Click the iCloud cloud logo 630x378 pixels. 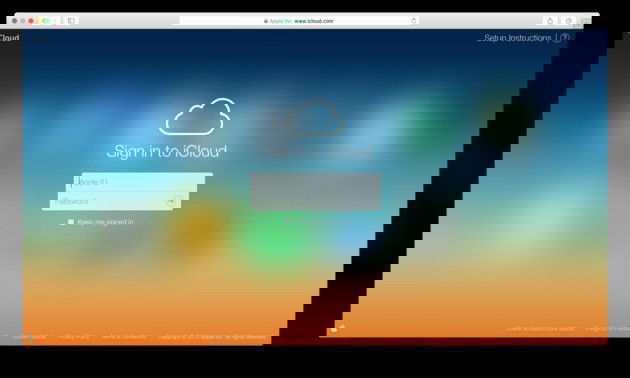tap(197, 116)
